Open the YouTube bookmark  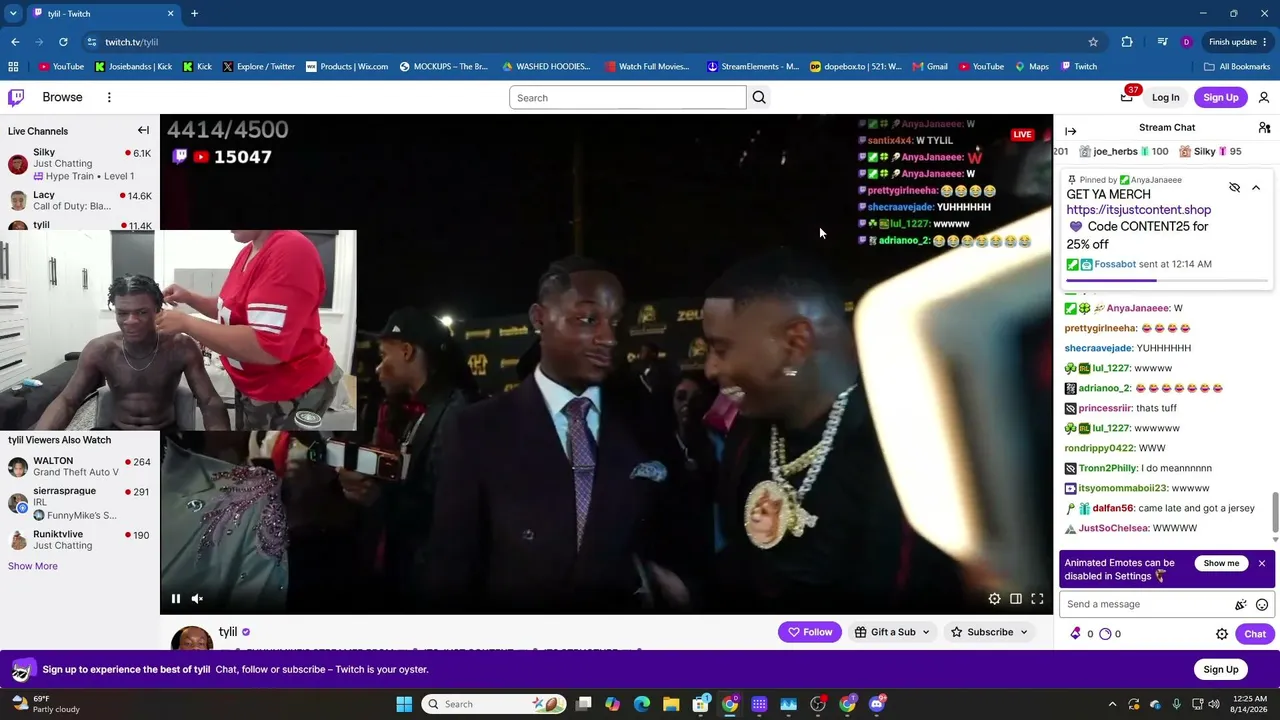[x=61, y=67]
